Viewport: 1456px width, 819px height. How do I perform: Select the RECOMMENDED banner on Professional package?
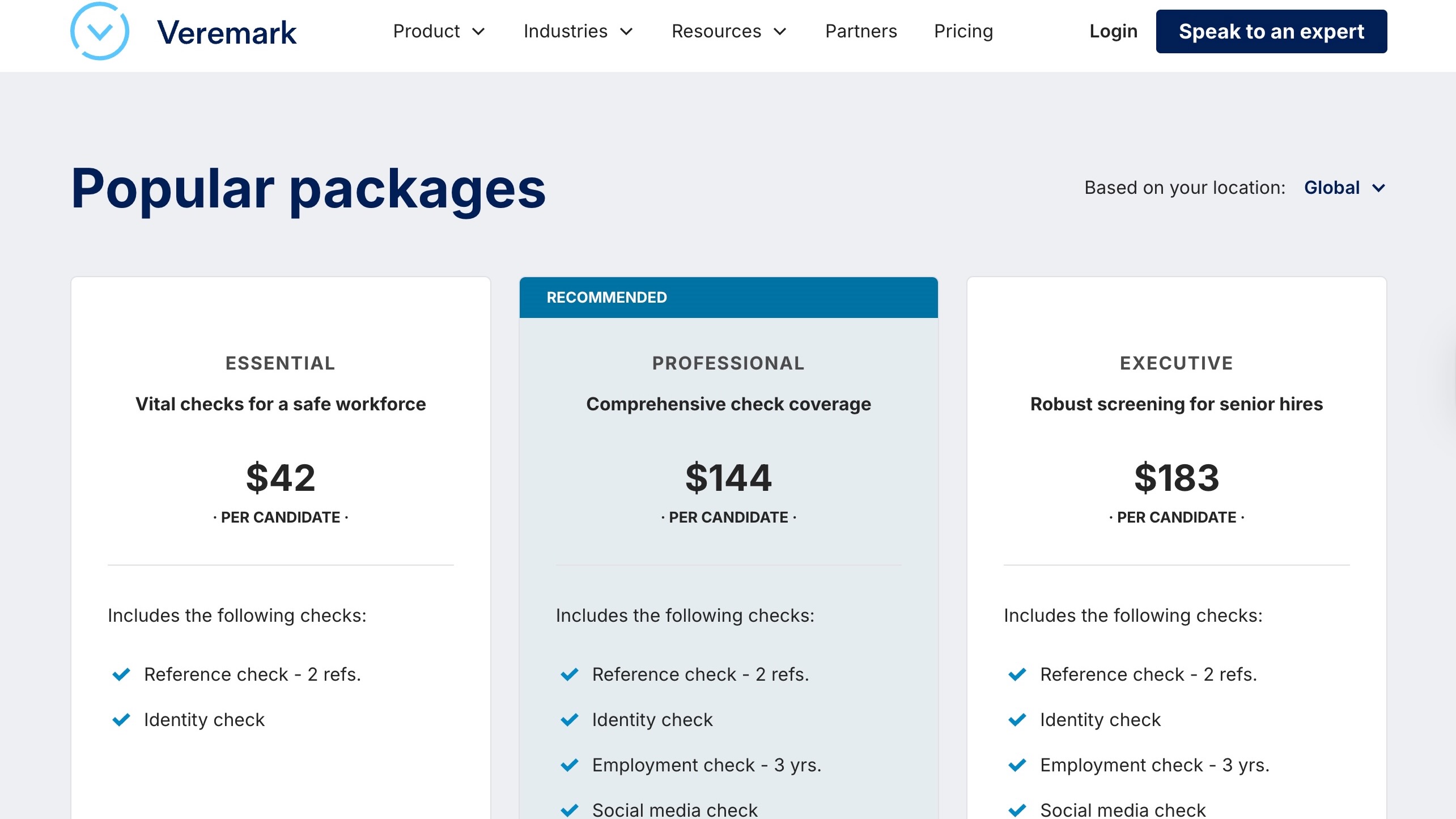[x=606, y=297]
